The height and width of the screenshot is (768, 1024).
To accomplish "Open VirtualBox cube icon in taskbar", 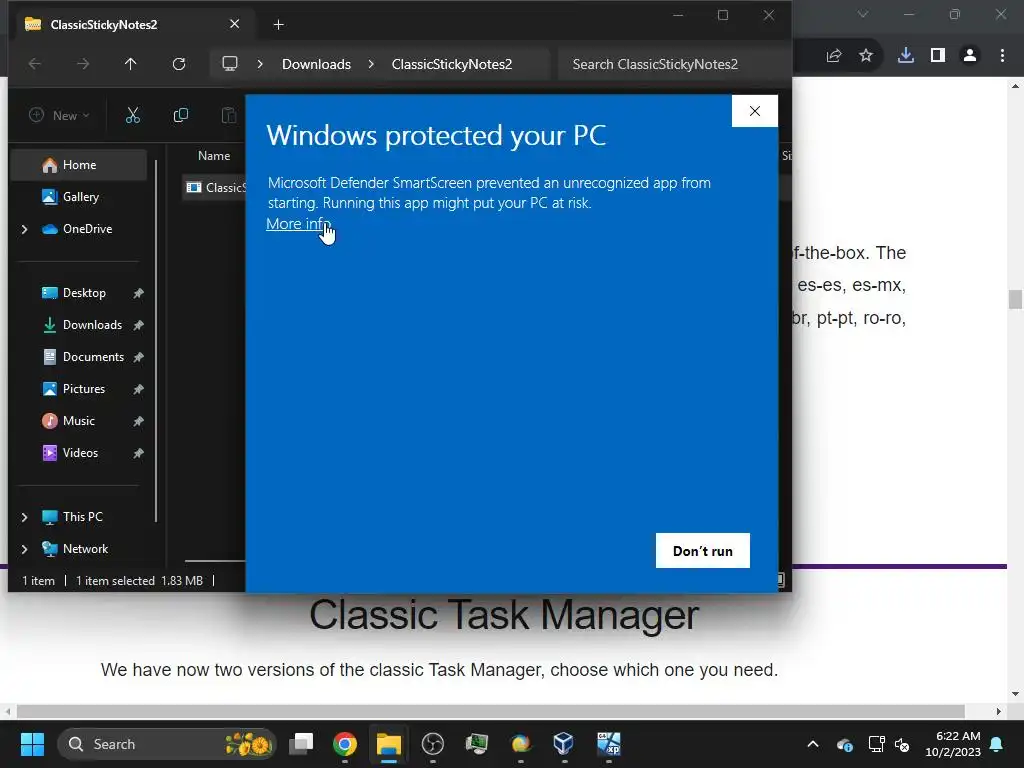I will tap(564, 744).
